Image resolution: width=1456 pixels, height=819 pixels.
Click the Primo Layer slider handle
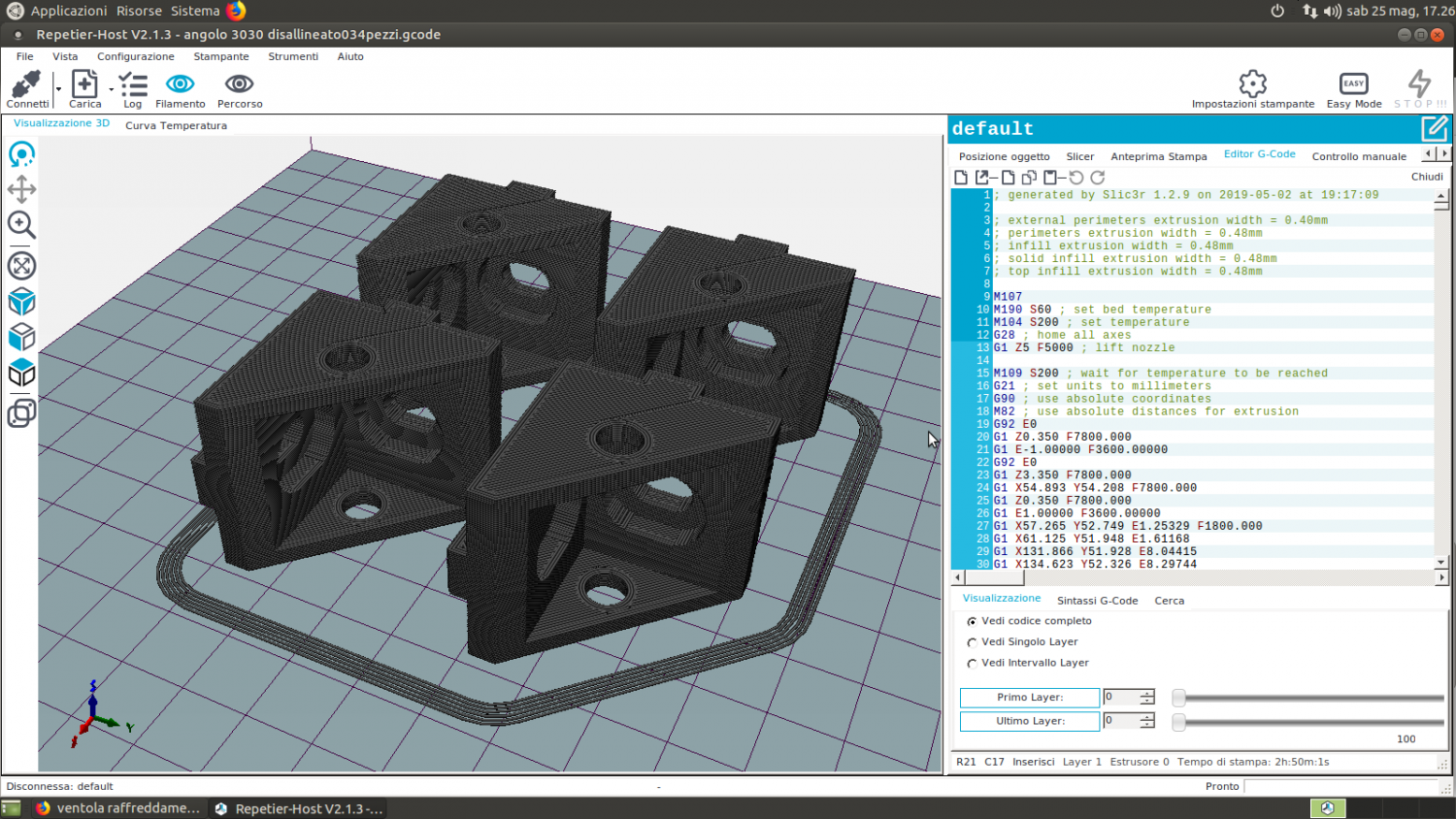pos(1178,698)
